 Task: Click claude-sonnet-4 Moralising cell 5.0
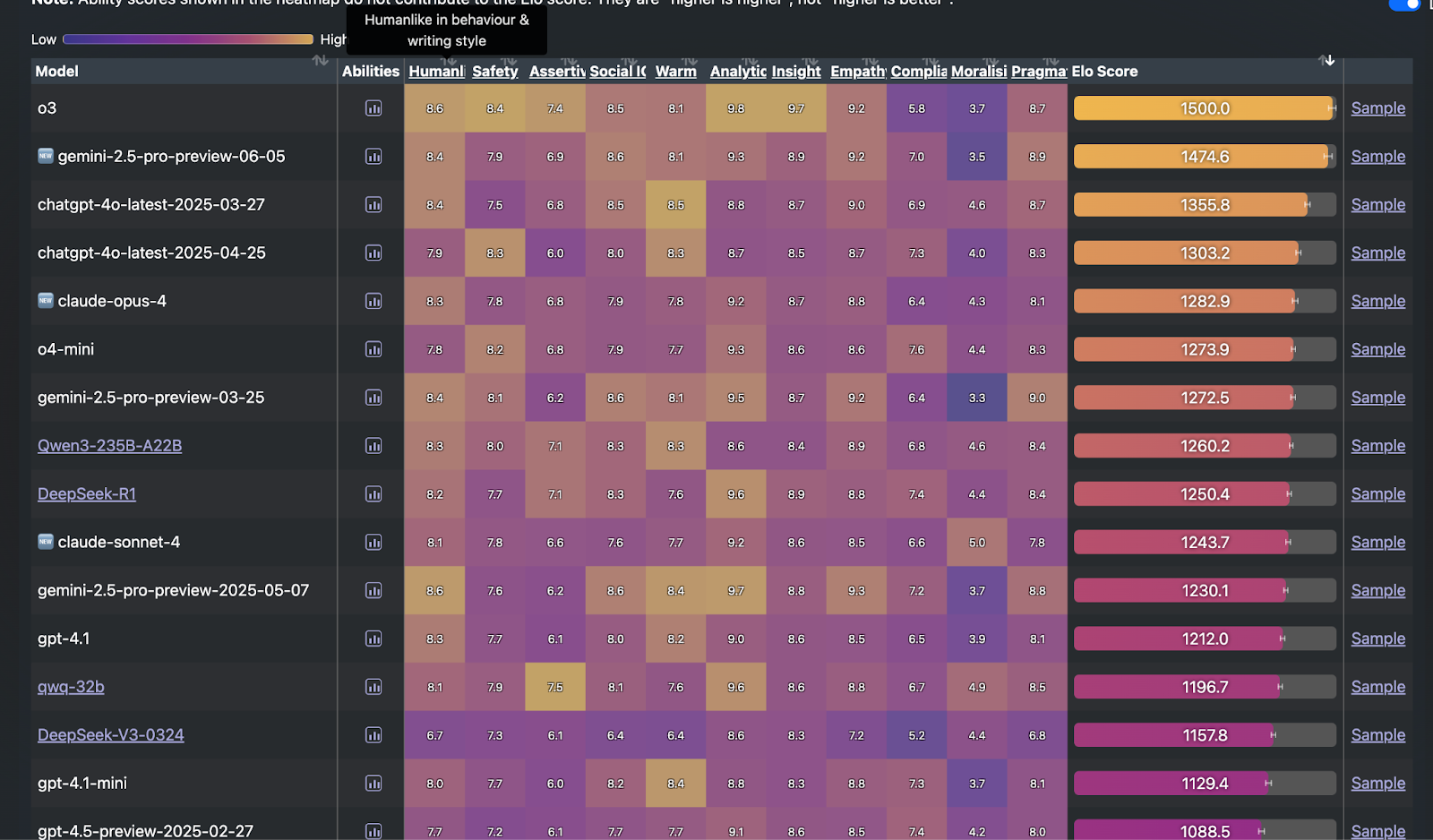(x=977, y=543)
